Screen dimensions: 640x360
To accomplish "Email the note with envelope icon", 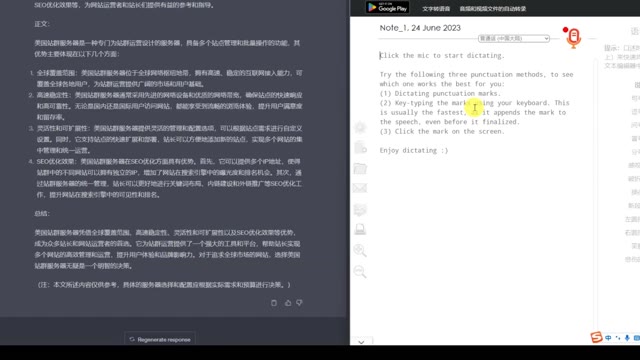I will click(x=360, y=188).
